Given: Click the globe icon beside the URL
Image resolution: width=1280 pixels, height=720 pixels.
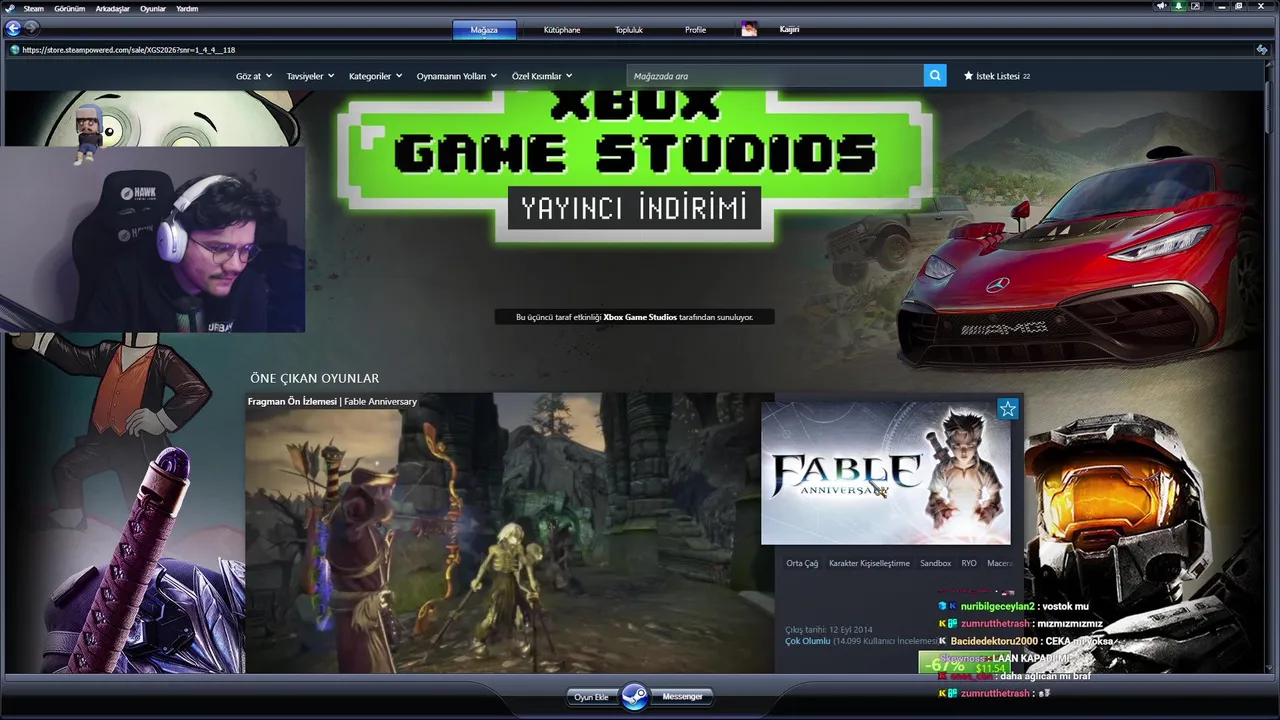Looking at the screenshot, I should 15,50.
